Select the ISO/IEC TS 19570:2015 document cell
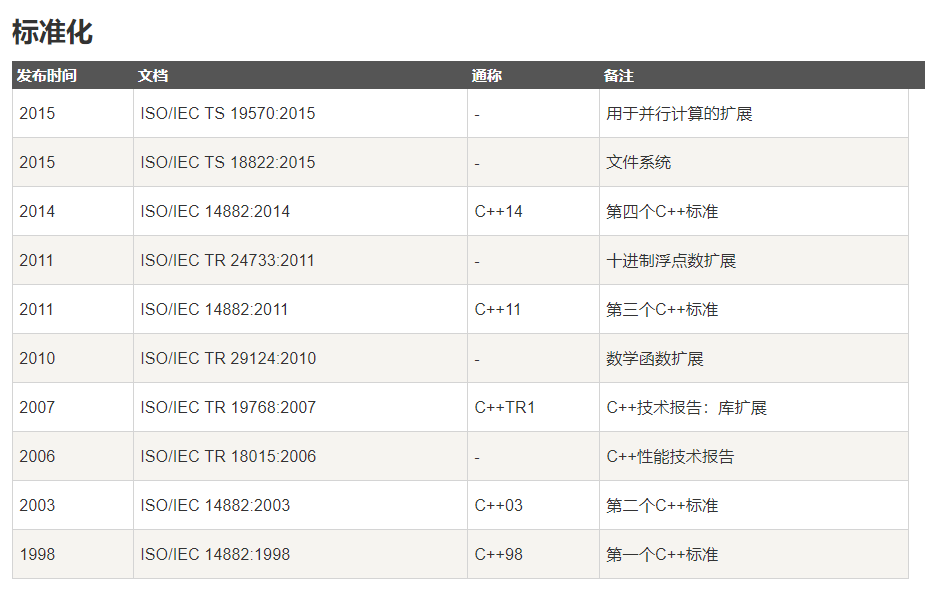933x605 pixels. click(227, 114)
